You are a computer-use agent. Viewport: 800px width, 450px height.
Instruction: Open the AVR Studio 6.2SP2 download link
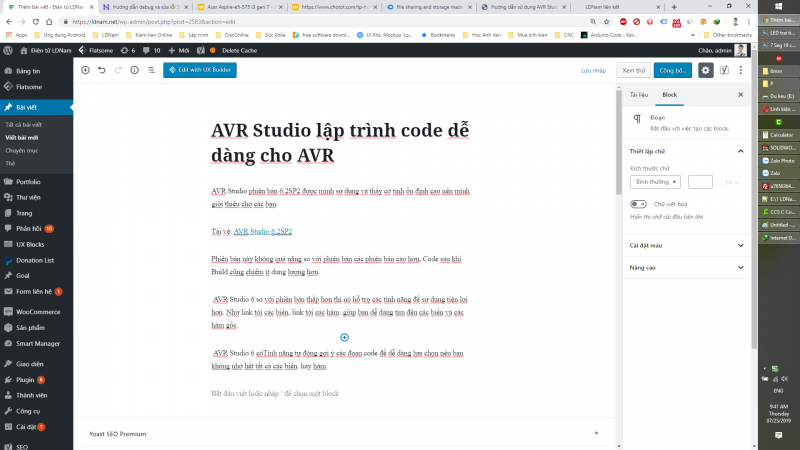coord(262,231)
